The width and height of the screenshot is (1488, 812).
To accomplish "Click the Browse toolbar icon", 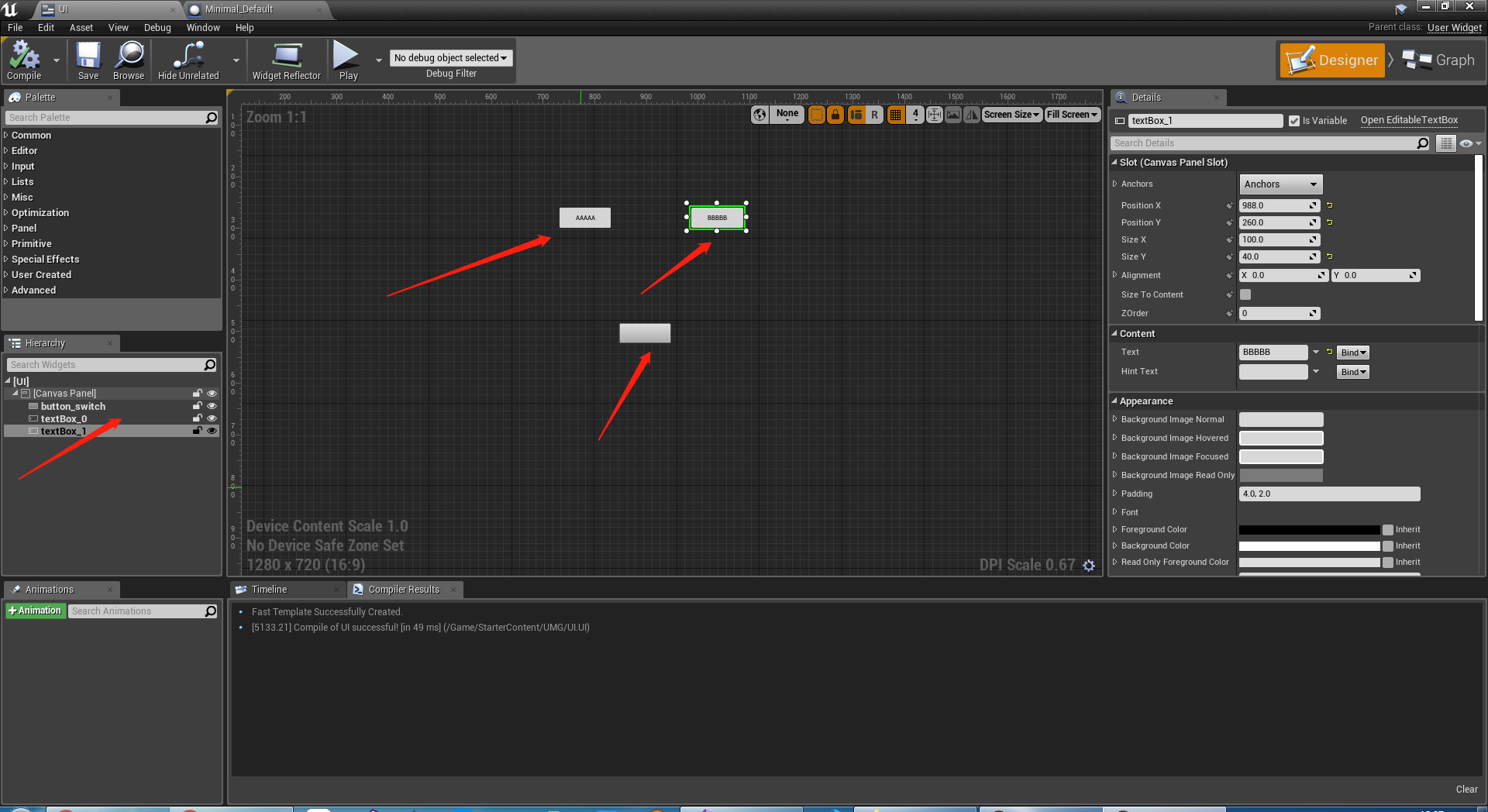I will click(129, 59).
